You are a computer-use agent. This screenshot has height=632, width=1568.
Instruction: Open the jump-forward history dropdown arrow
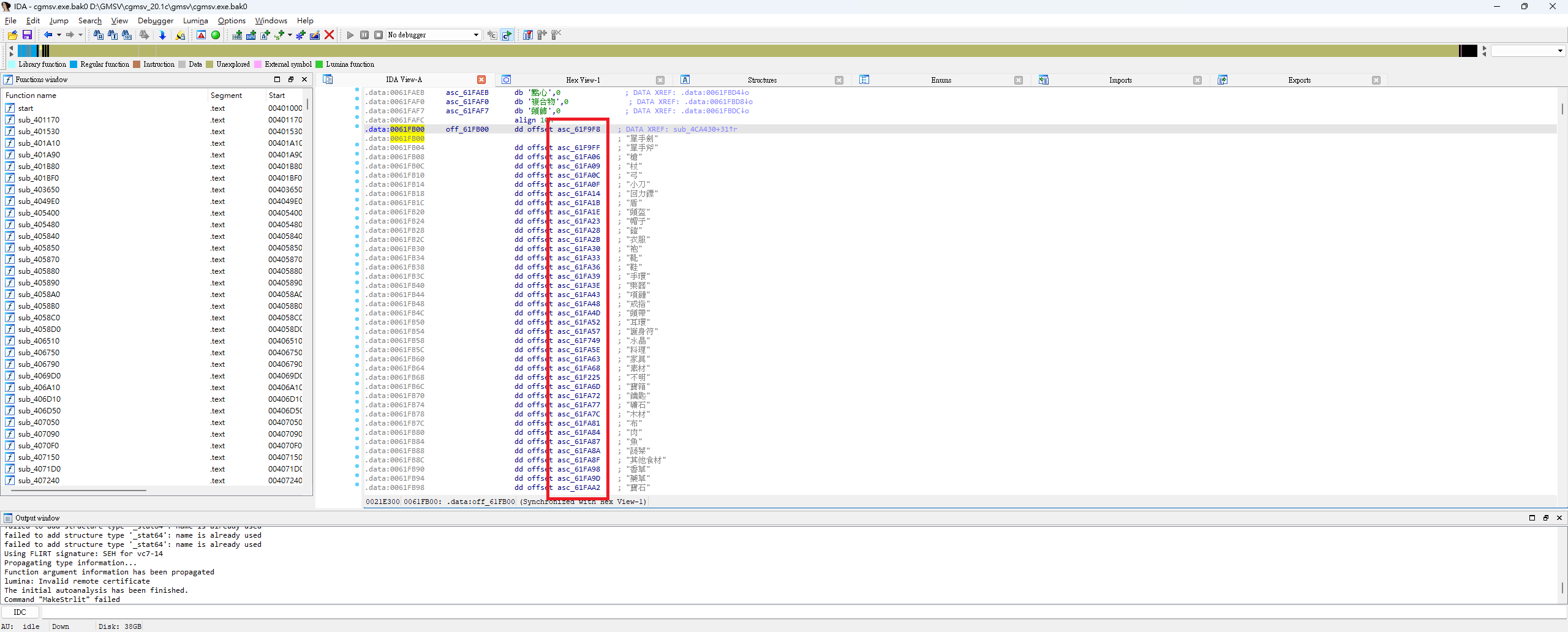coord(80,35)
